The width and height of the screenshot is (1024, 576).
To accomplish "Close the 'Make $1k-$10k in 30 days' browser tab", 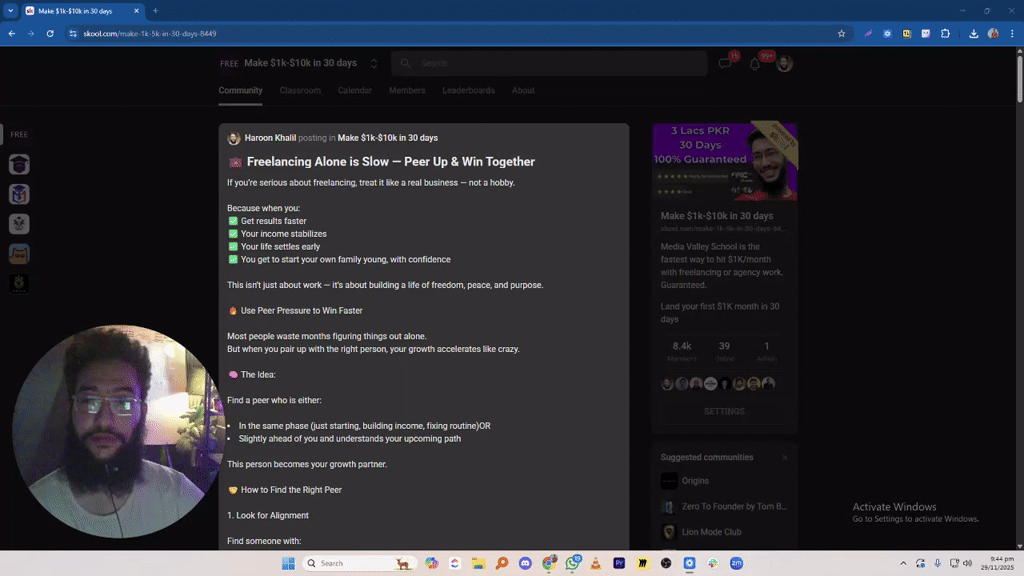I will (136, 10).
